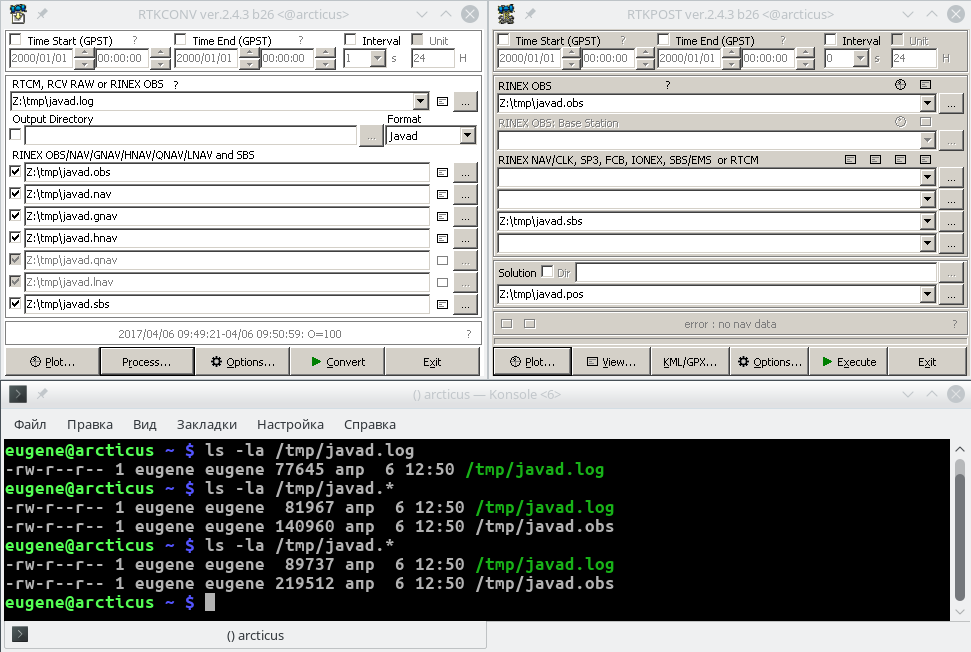Click the Execute button in RTKPOST
Image resolution: width=971 pixels, height=652 pixels.
click(x=846, y=362)
